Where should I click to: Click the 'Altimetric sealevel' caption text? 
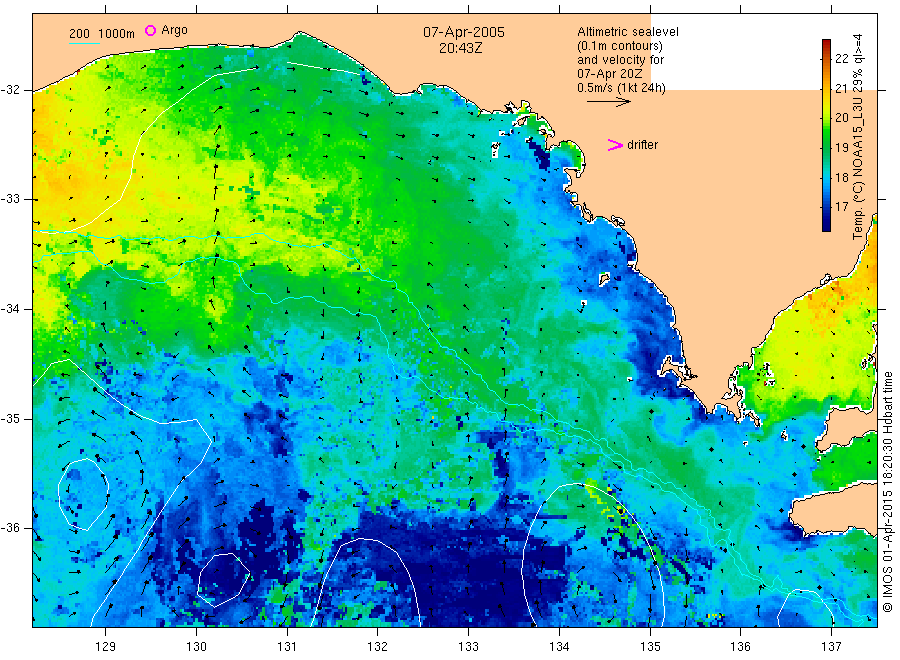tap(628, 32)
